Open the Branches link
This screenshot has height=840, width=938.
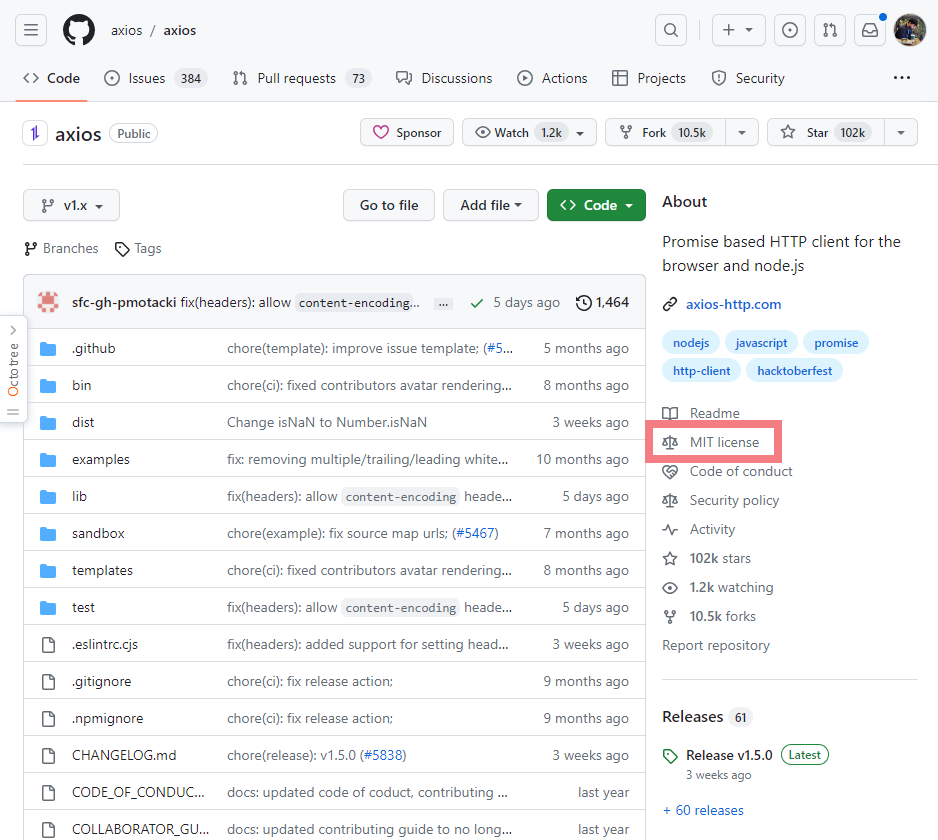coord(61,248)
